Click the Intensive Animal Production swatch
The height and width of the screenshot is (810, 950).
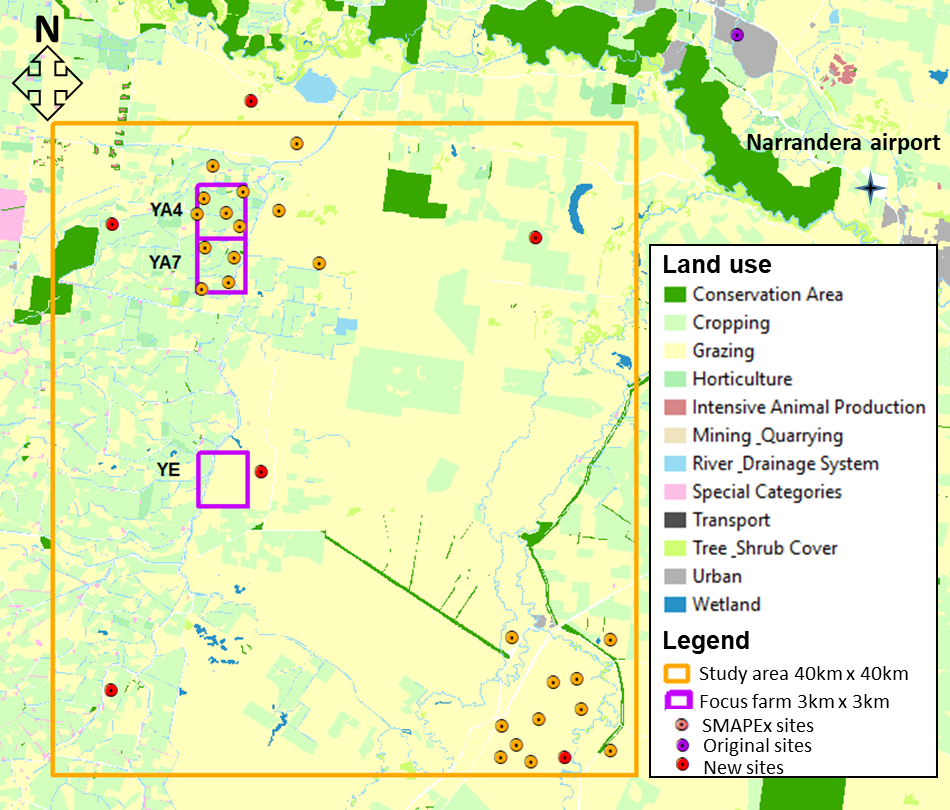[675, 407]
